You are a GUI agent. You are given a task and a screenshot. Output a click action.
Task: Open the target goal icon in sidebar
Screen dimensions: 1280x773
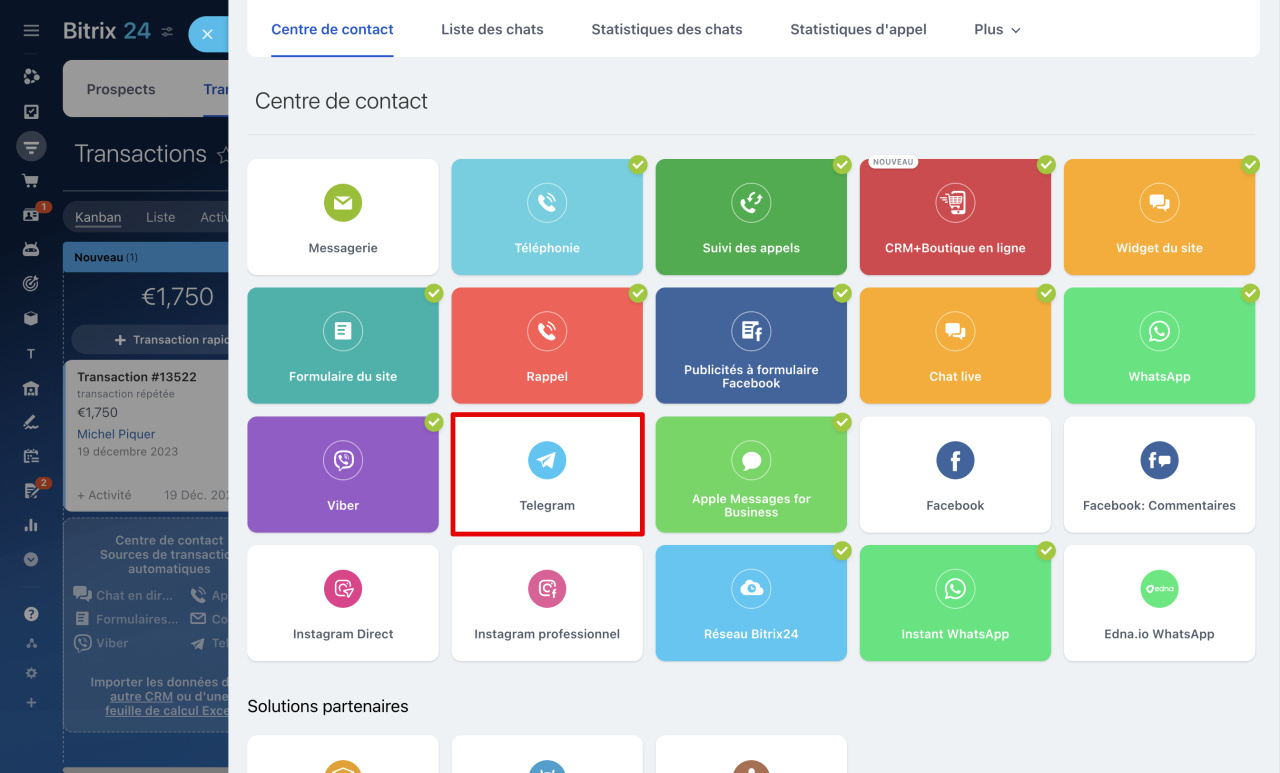pos(31,284)
